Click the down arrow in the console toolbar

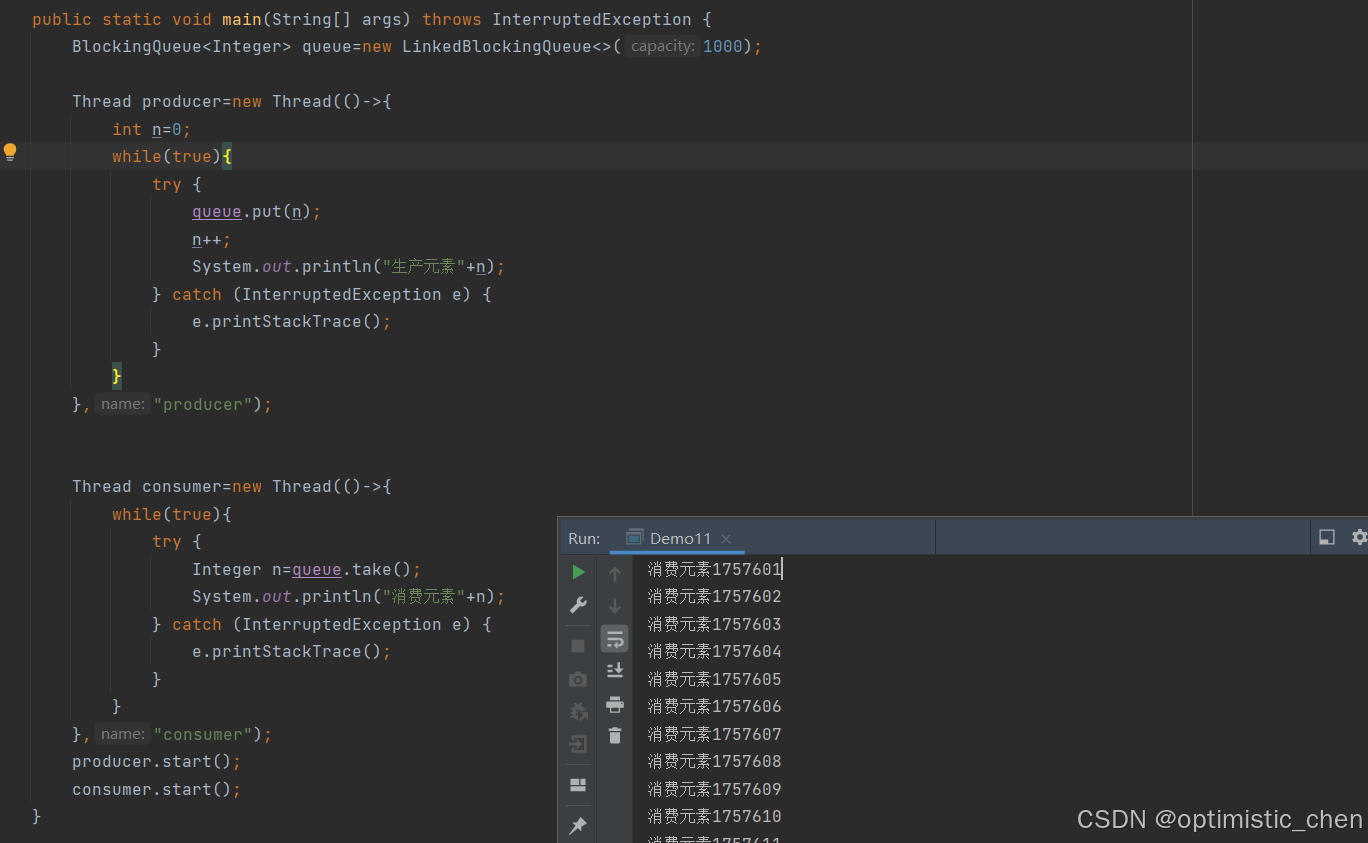point(615,606)
